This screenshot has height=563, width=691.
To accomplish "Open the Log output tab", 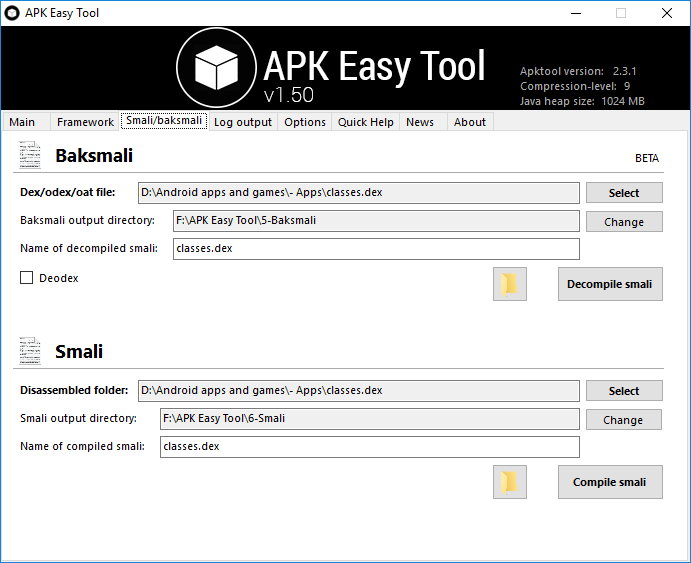I will 243,122.
